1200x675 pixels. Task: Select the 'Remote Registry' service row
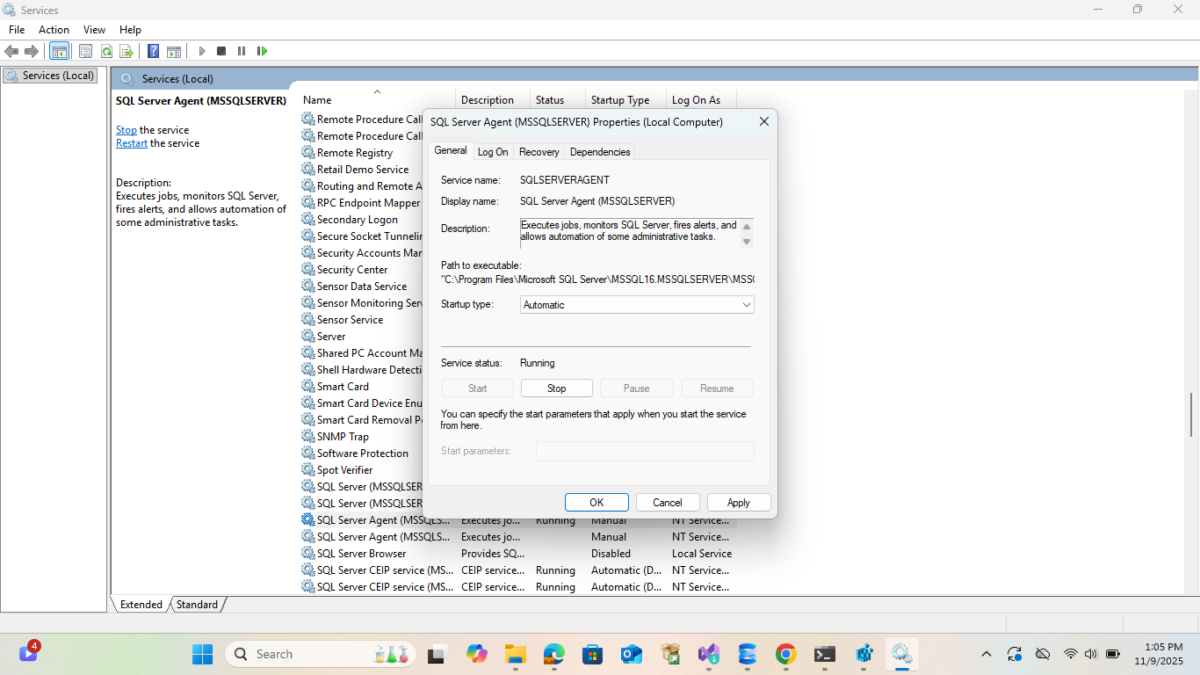[361, 153]
